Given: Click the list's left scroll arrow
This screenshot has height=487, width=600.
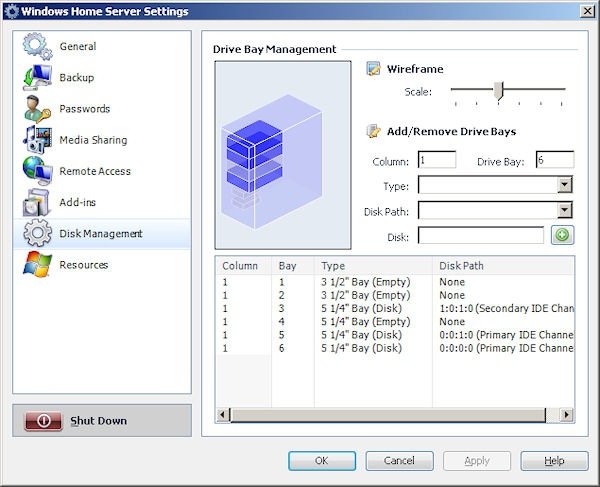Looking at the screenshot, I should pyautogui.click(x=222, y=415).
